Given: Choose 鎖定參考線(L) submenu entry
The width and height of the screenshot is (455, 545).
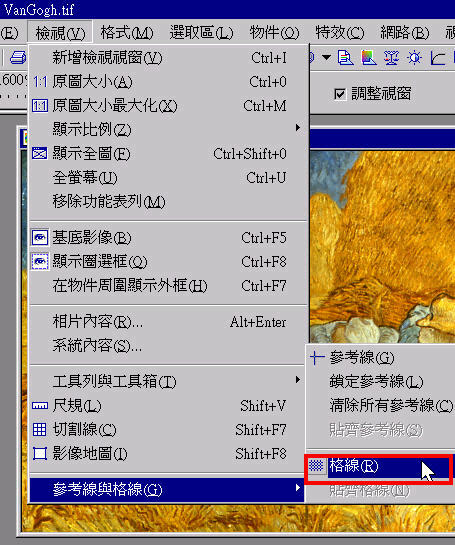Looking at the screenshot, I should click(x=381, y=382).
